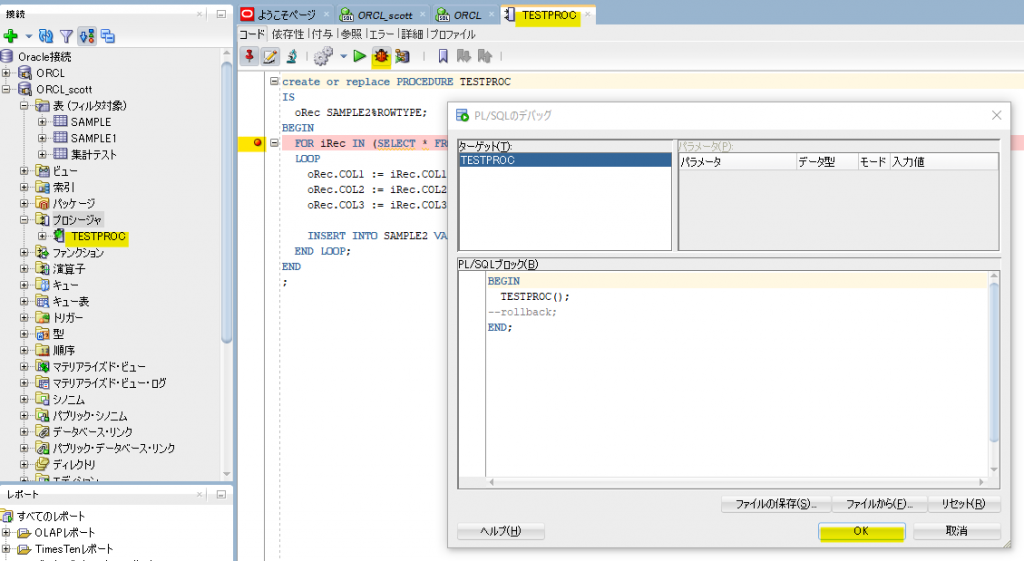Viewport: 1024px width, 561px height.
Task: Expand the ビュー folder in the tree
Action: pyautogui.click(x=24, y=171)
